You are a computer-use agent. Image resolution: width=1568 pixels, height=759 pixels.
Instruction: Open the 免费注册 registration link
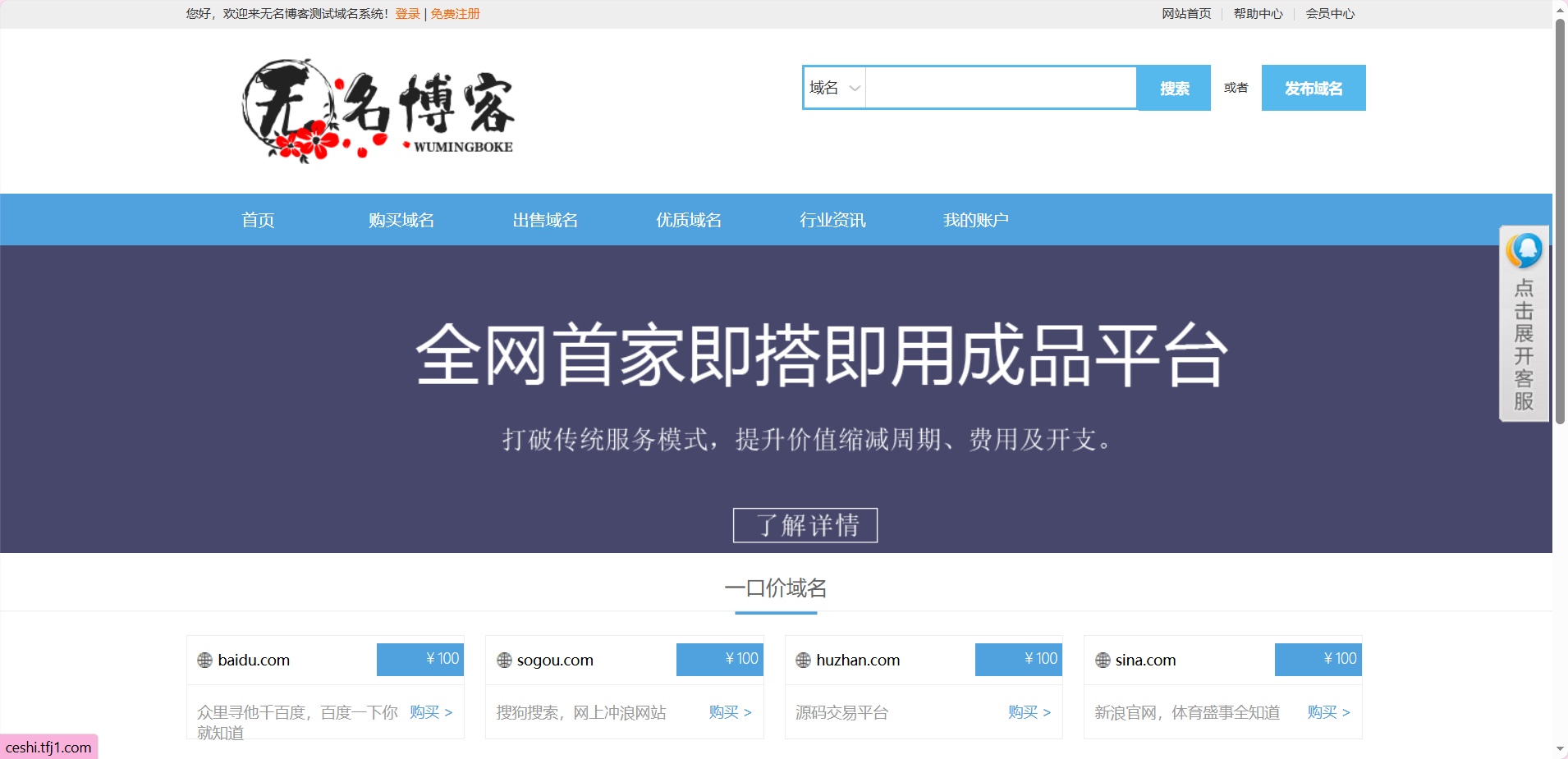point(453,13)
